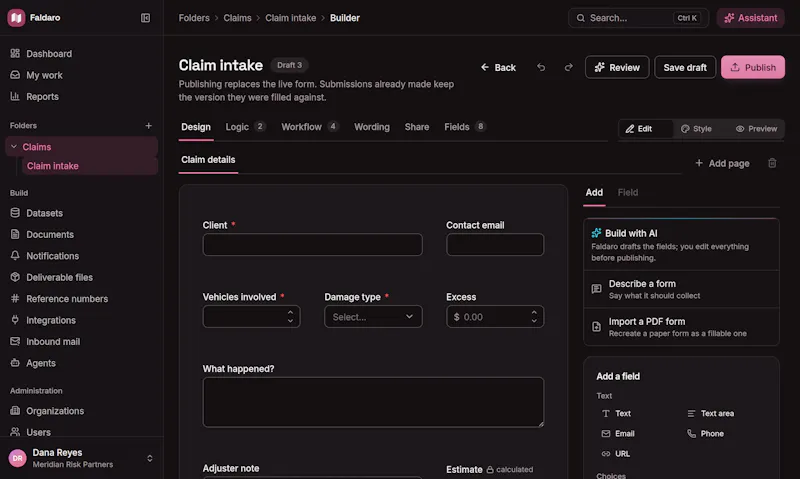Click the Review button
The image size is (800, 479).
617,67
